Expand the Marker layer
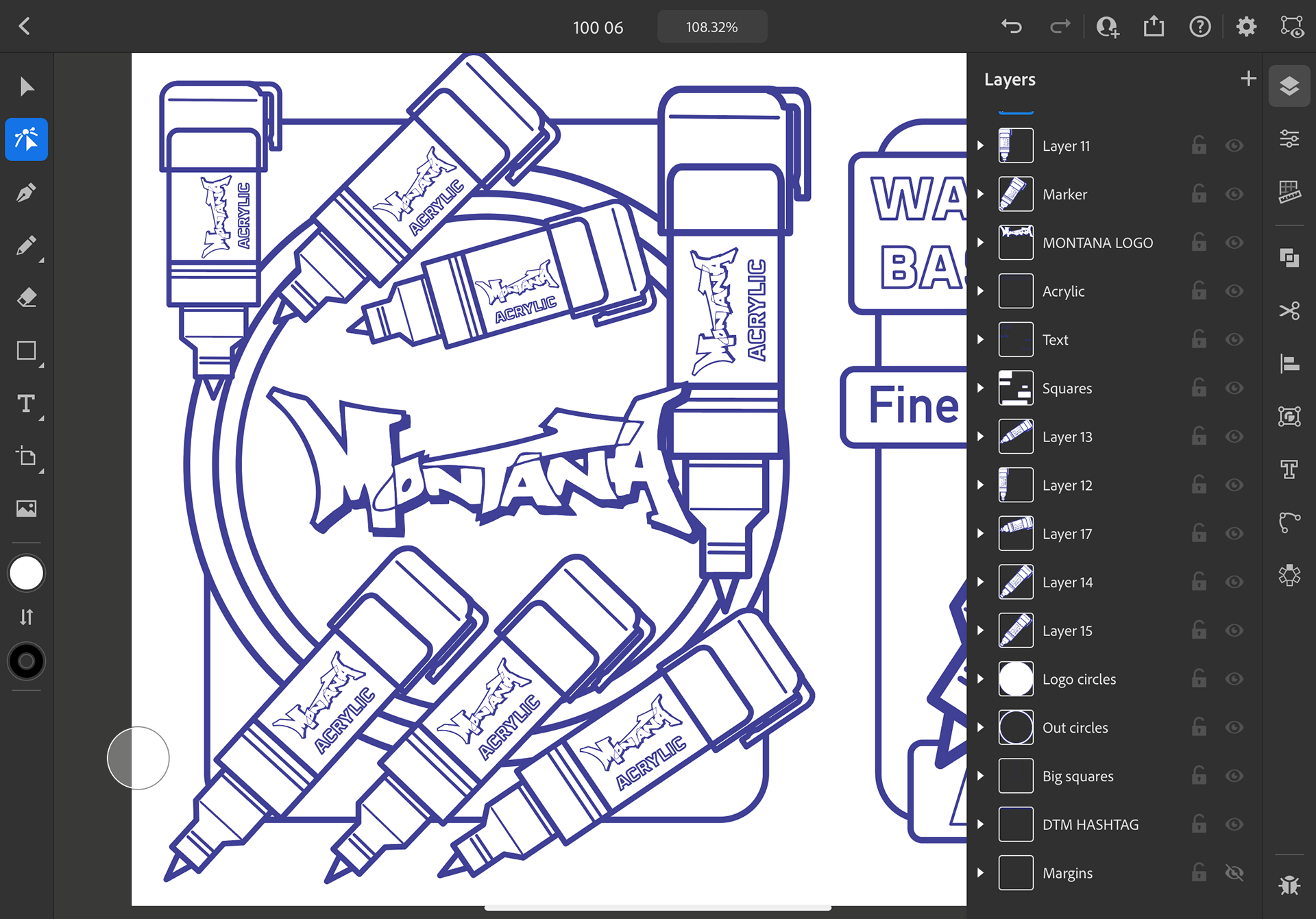1316x919 pixels. point(981,194)
